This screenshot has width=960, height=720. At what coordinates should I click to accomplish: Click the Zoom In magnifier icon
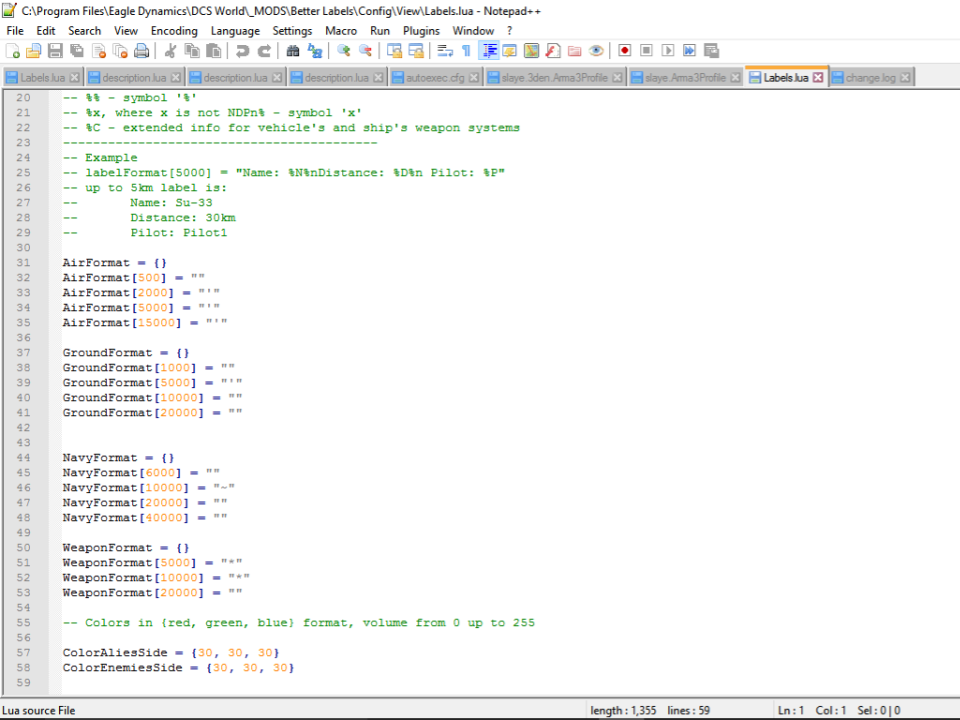tap(344, 51)
